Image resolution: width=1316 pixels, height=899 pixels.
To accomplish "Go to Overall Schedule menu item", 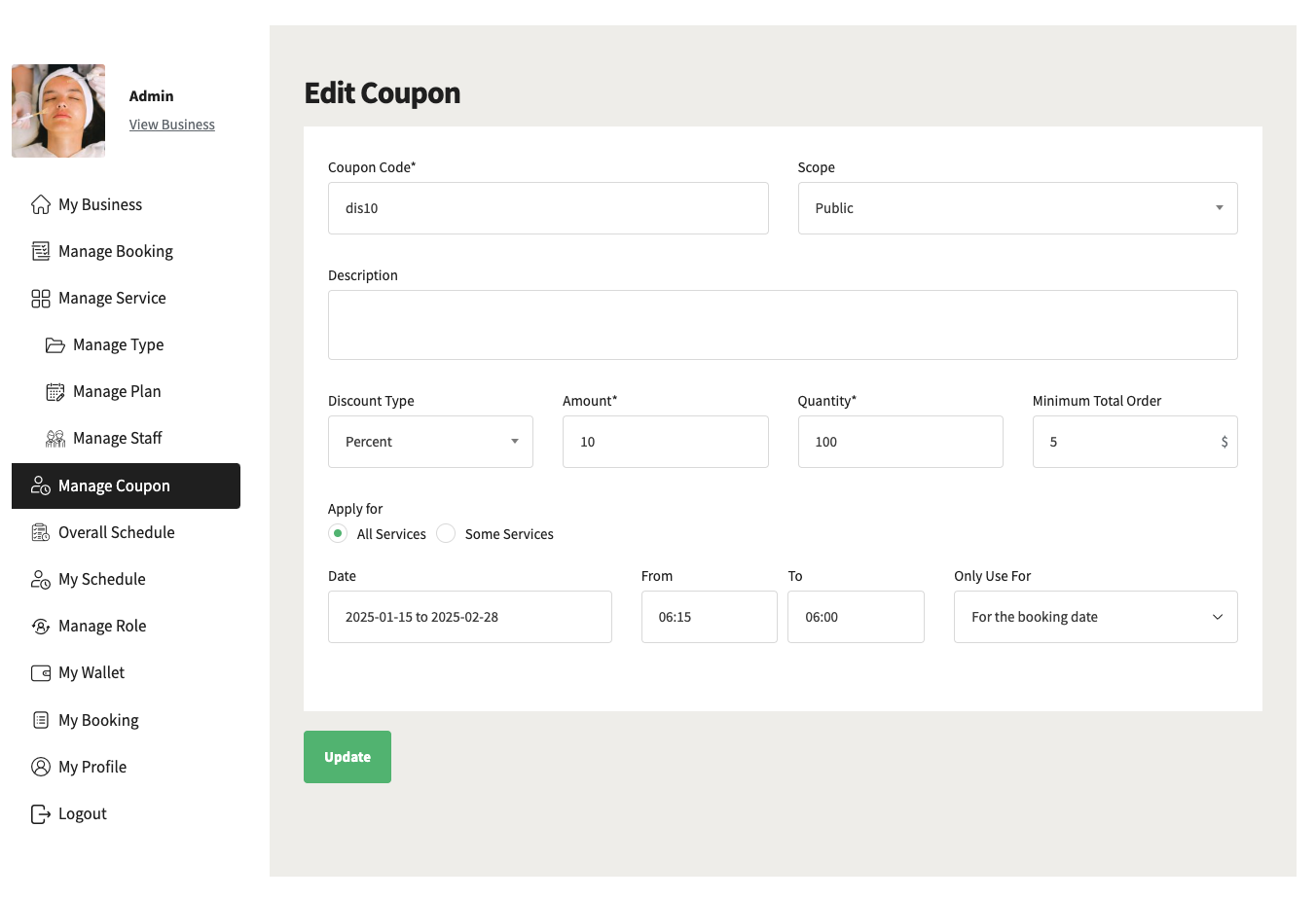I will [116, 532].
